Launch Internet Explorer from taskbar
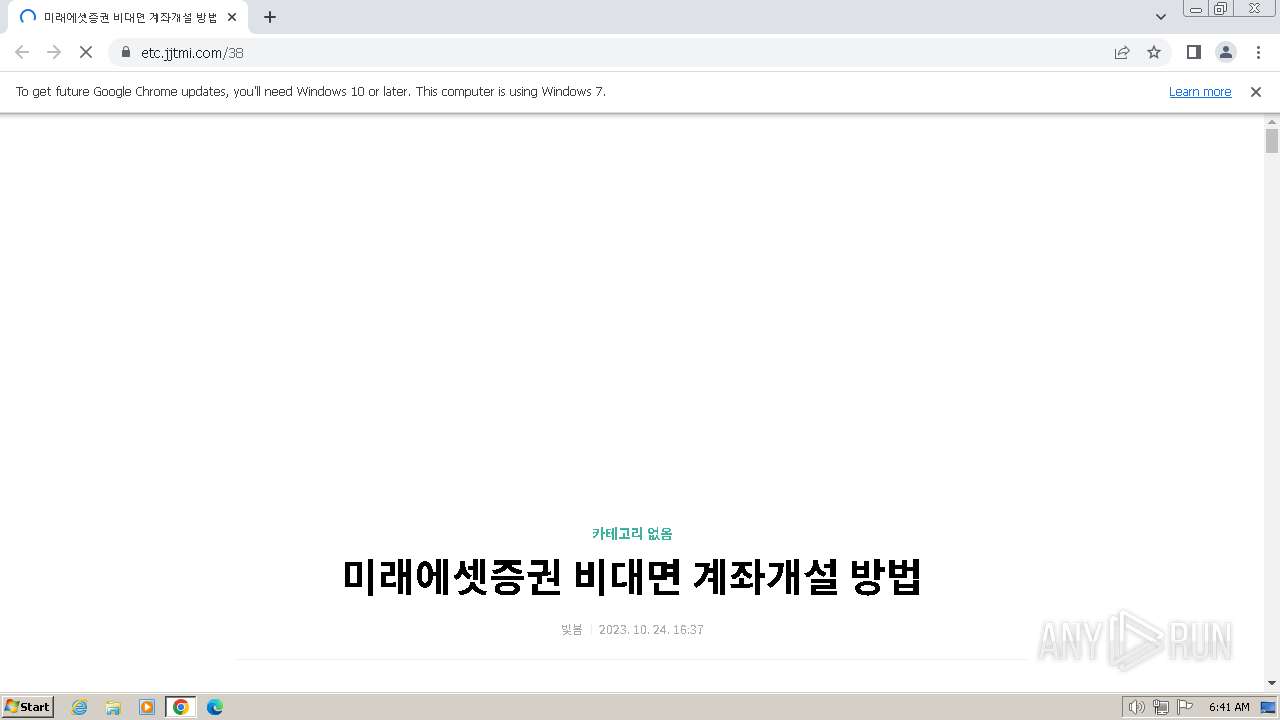This screenshot has height=720, width=1280. [x=80, y=707]
